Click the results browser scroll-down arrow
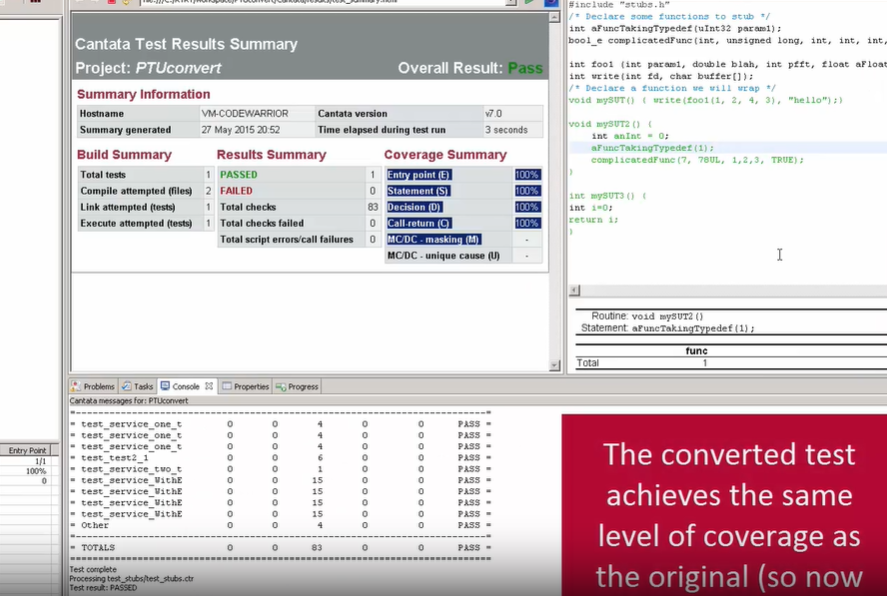 pyautogui.click(x=554, y=365)
